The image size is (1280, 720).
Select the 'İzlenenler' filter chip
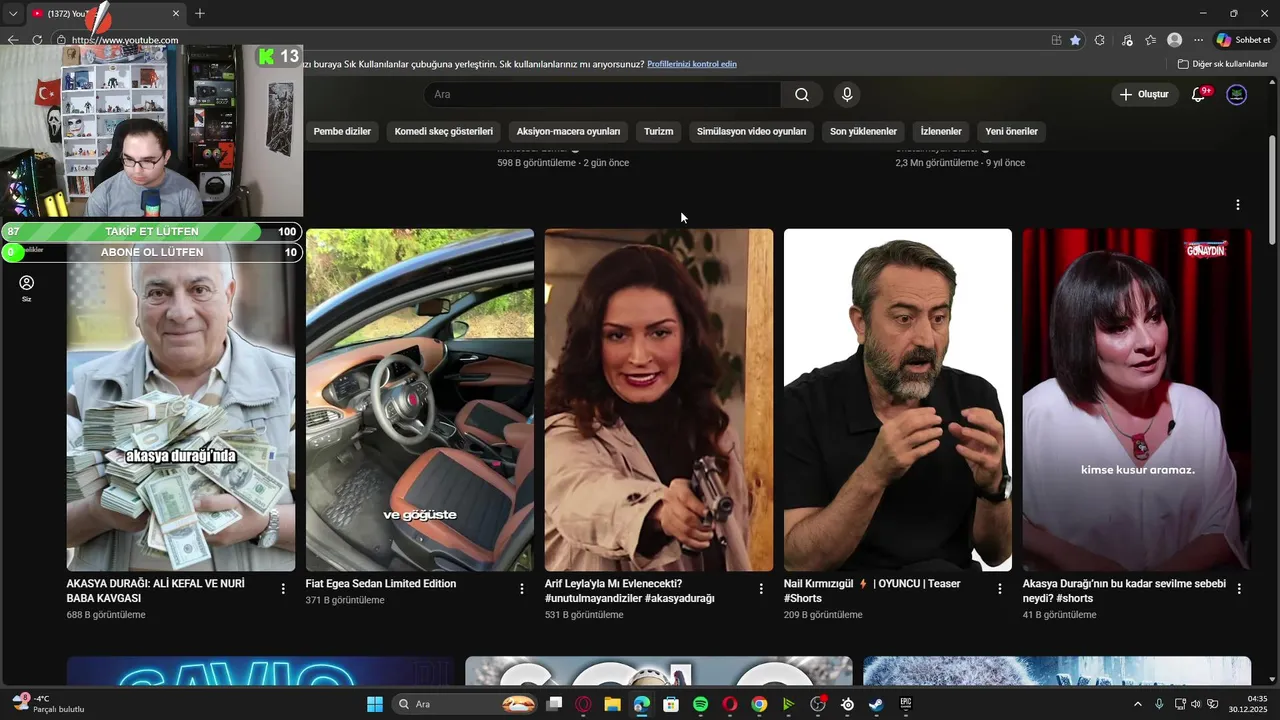tap(941, 131)
